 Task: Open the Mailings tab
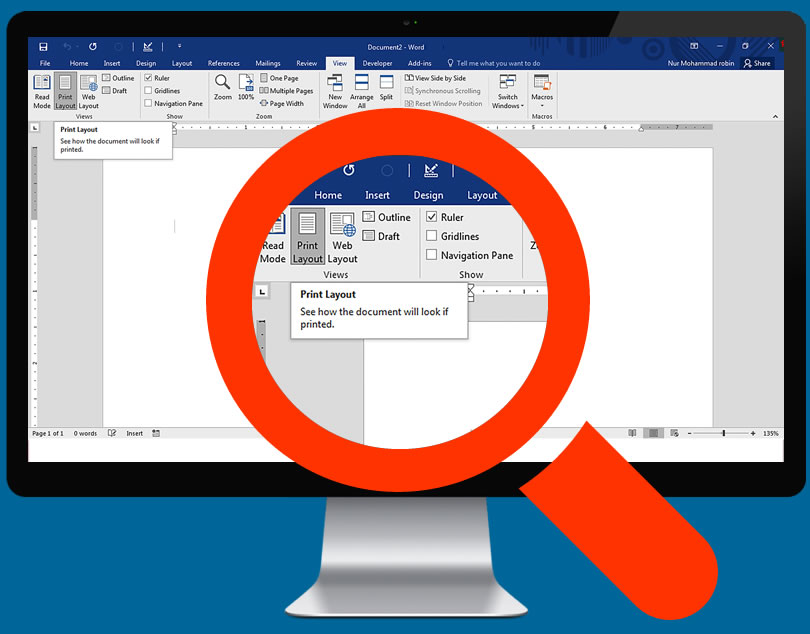coord(267,63)
